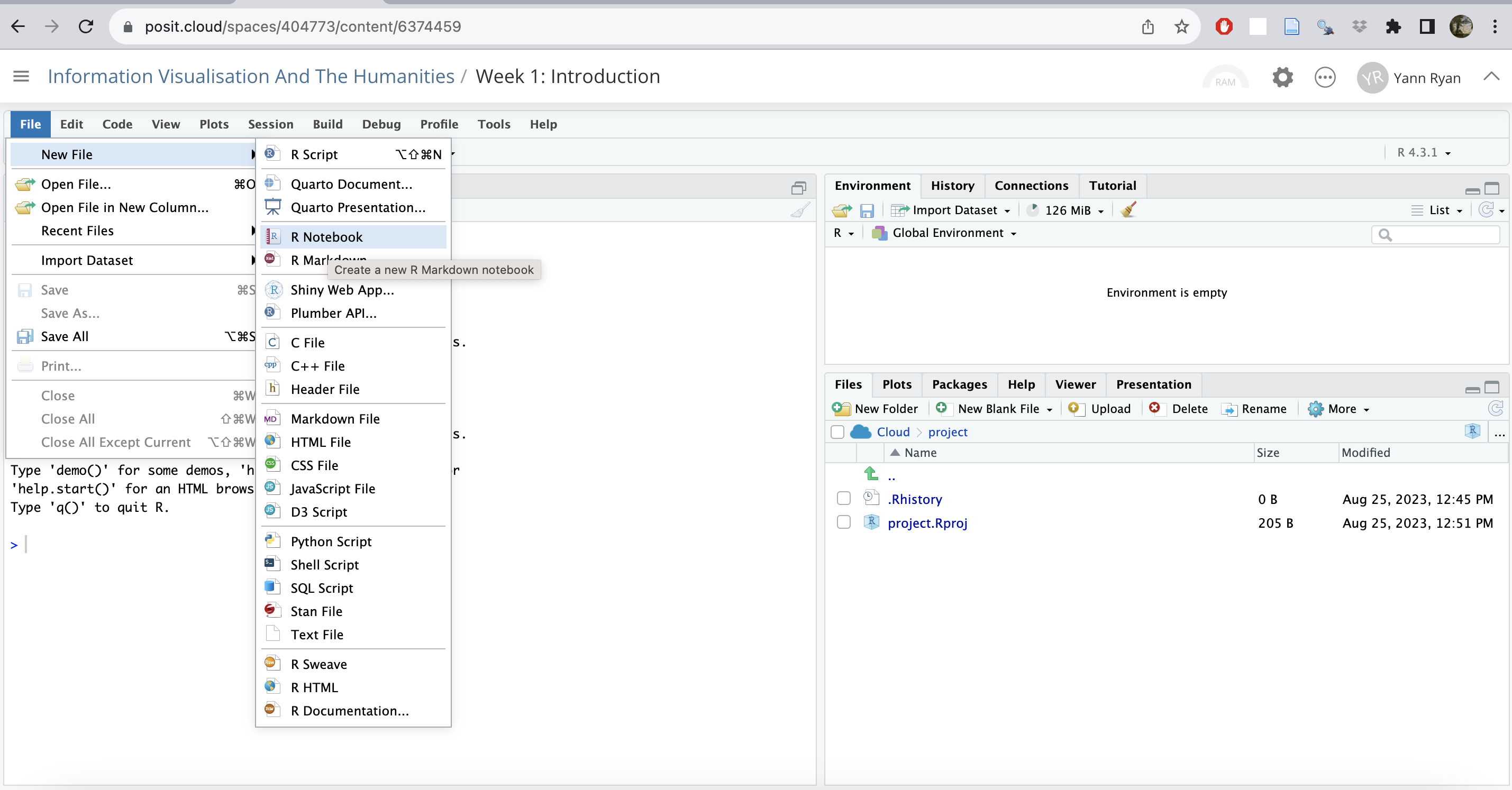This screenshot has height=790, width=1512.
Task: Clear environment objects with broom icon
Action: coord(1127,210)
